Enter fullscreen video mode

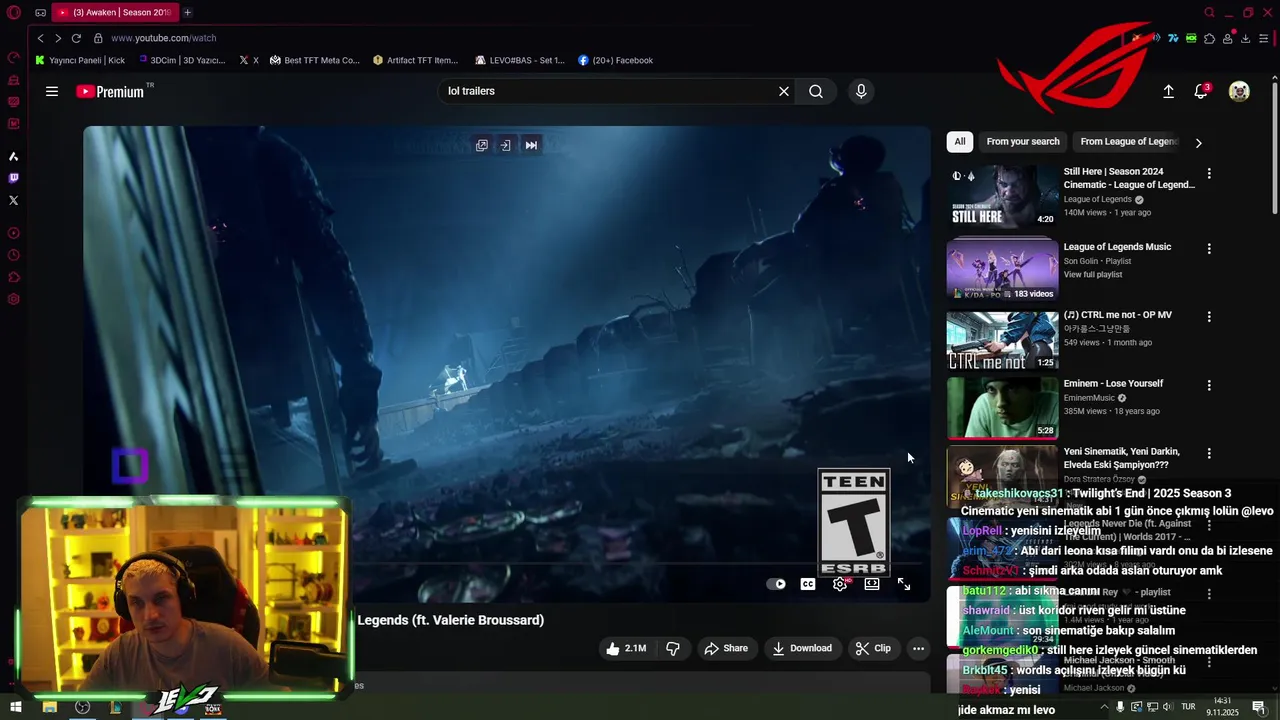point(904,584)
